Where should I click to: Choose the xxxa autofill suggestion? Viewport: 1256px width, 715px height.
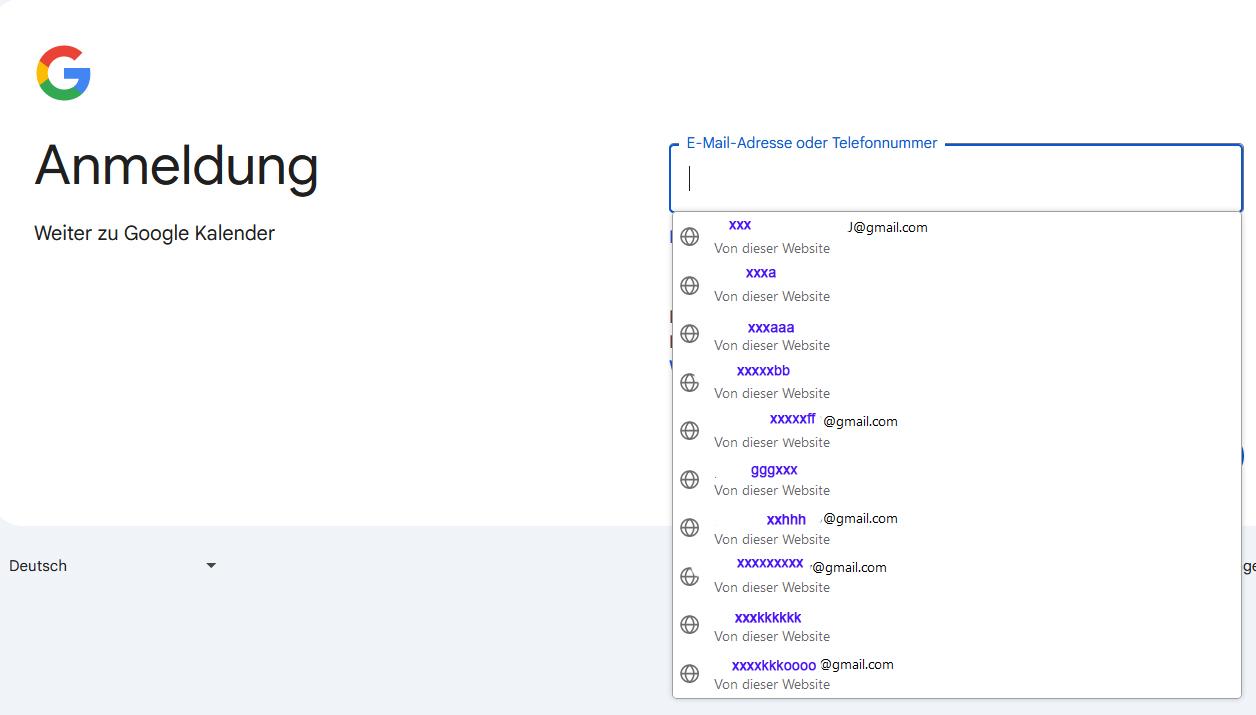coord(957,285)
